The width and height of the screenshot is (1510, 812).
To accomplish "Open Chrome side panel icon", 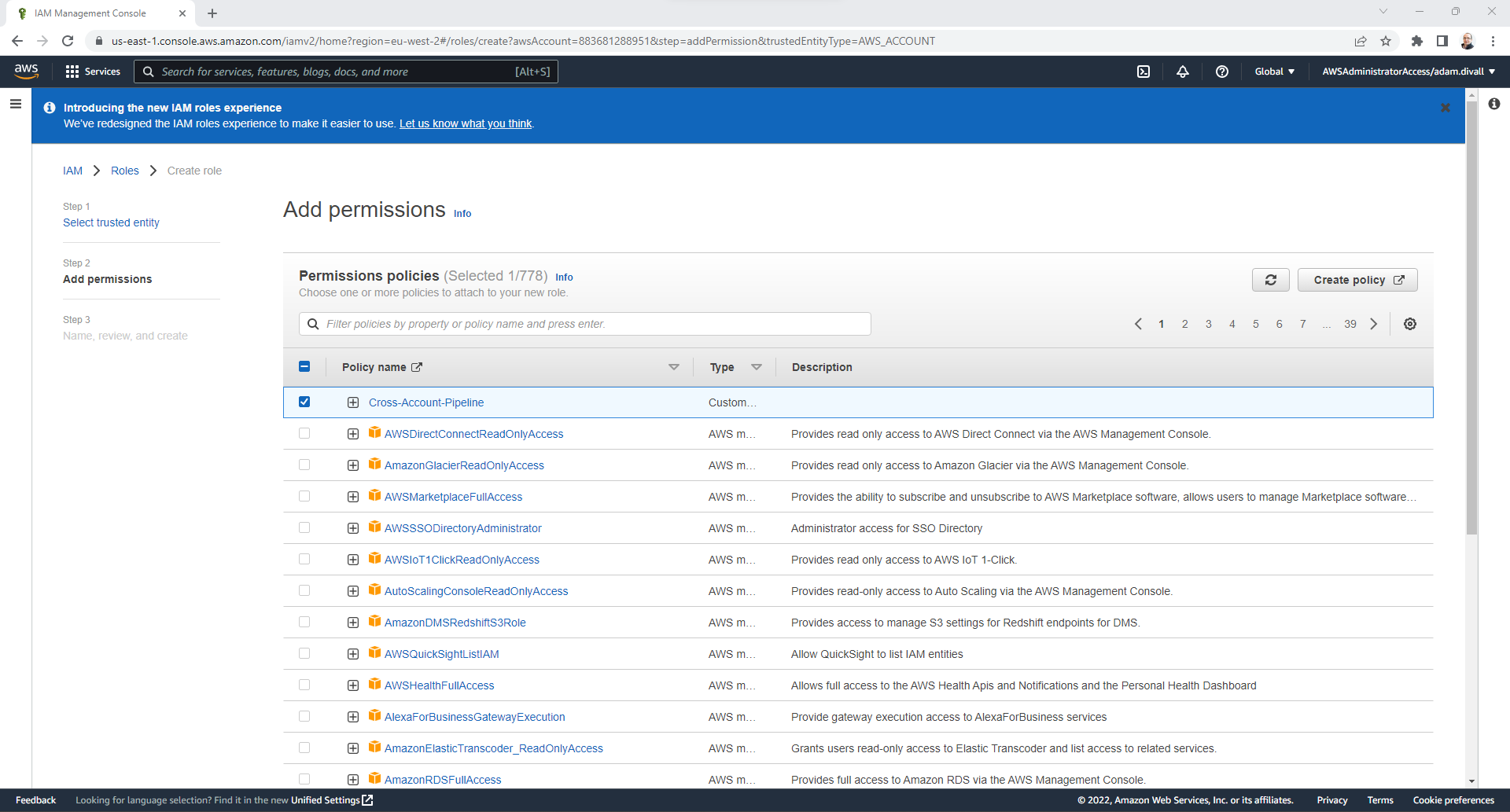I will pos(1442,41).
